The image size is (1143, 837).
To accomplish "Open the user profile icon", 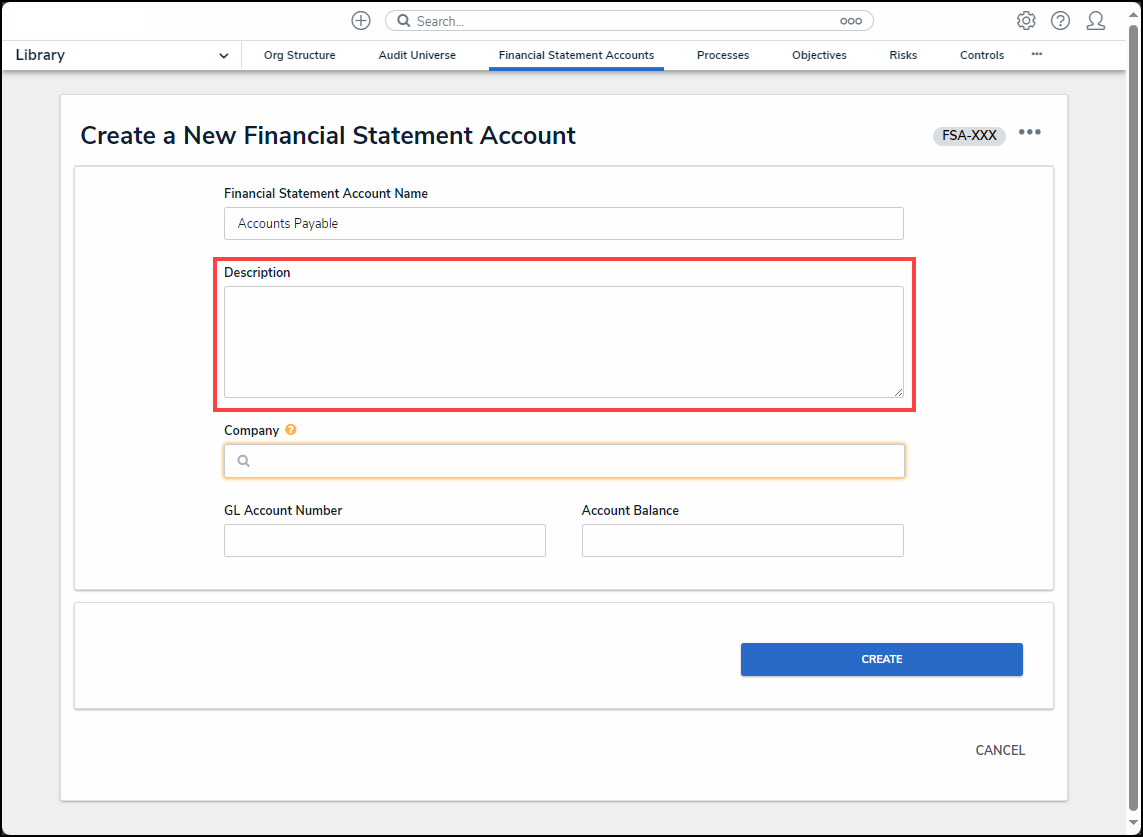I will coord(1095,21).
